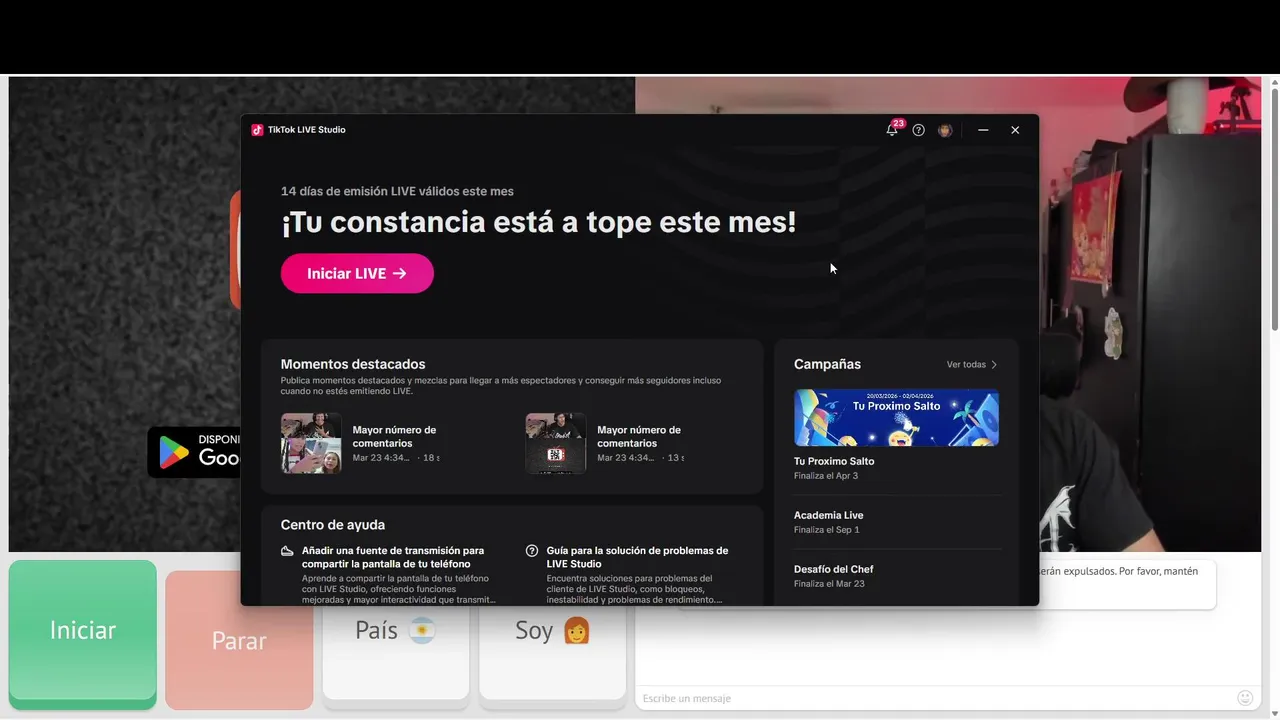The height and width of the screenshot is (720, 1280).
Task: Click Centro de ayuda section heading
Action: 333,525
